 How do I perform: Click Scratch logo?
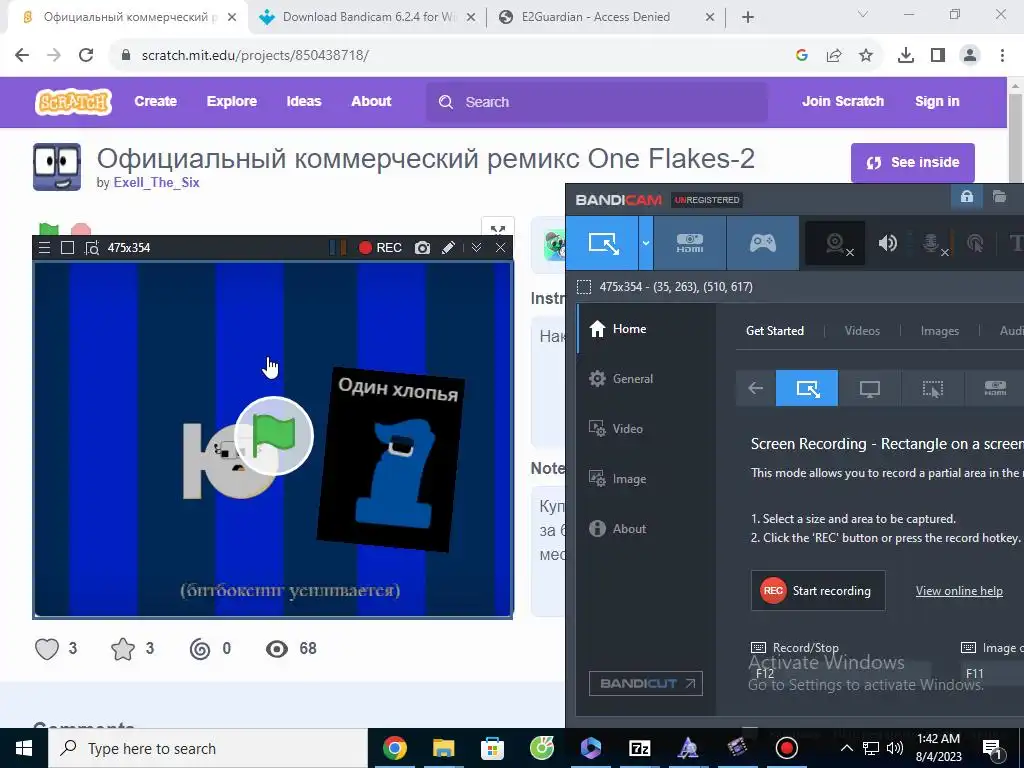coord(73,102)
